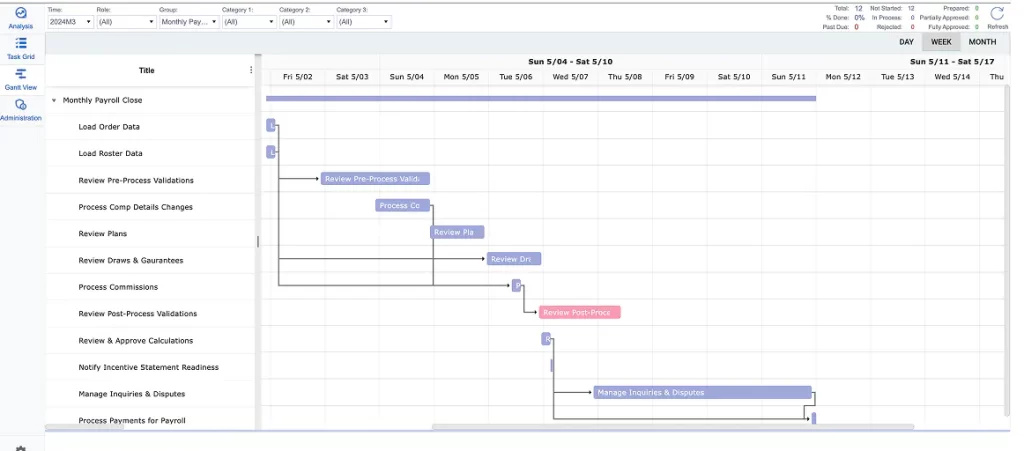The width and height of the screenshot is (1024, 451).
Task: Open the Category 1 filter dropdown
Action: 247,21
